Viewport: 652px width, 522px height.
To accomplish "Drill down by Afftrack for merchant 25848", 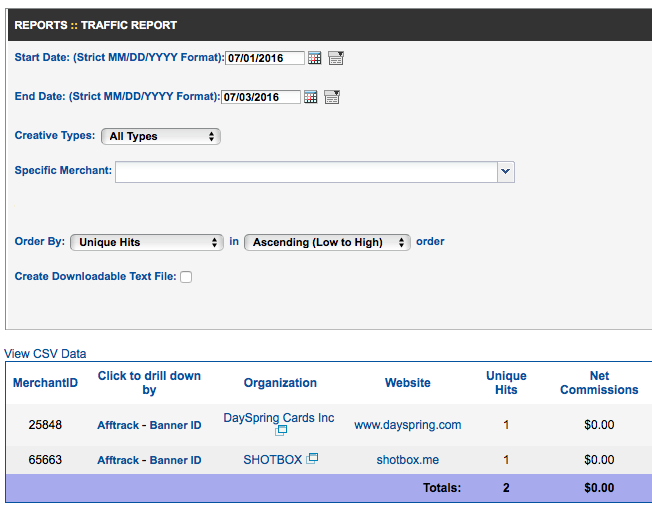I will click(x=117, y=425).
